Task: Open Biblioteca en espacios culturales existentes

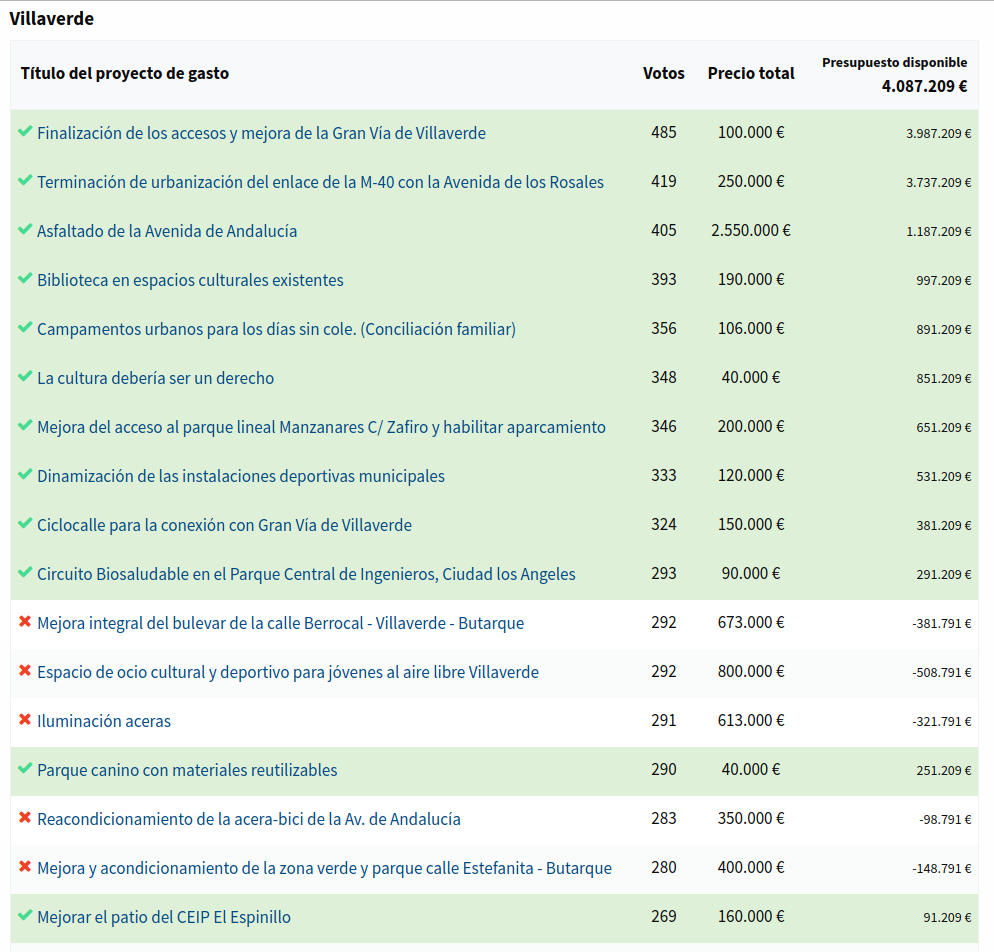Action: coord(190,280)
